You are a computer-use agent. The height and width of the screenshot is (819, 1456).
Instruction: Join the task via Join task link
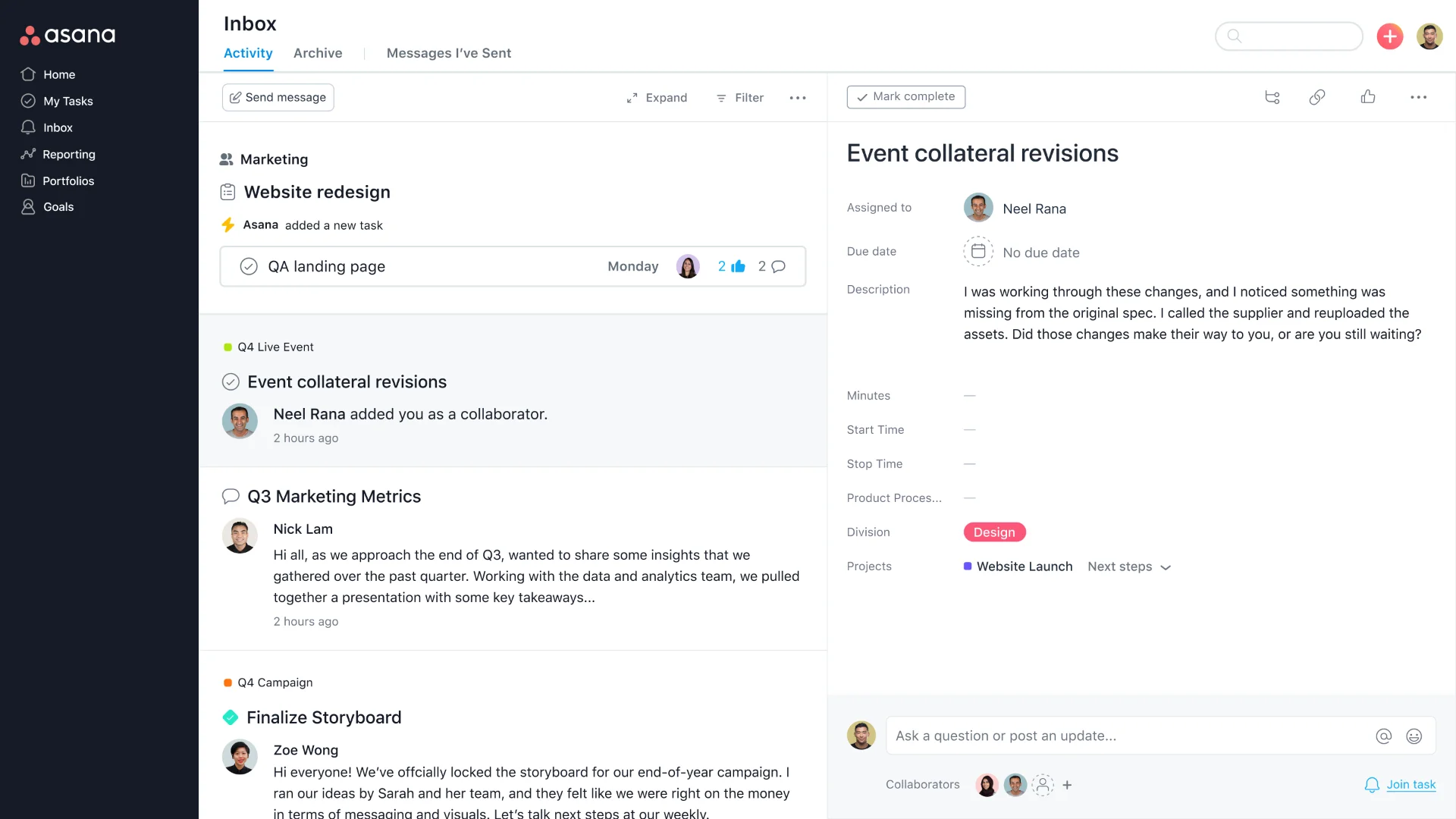click(1409, 784)
